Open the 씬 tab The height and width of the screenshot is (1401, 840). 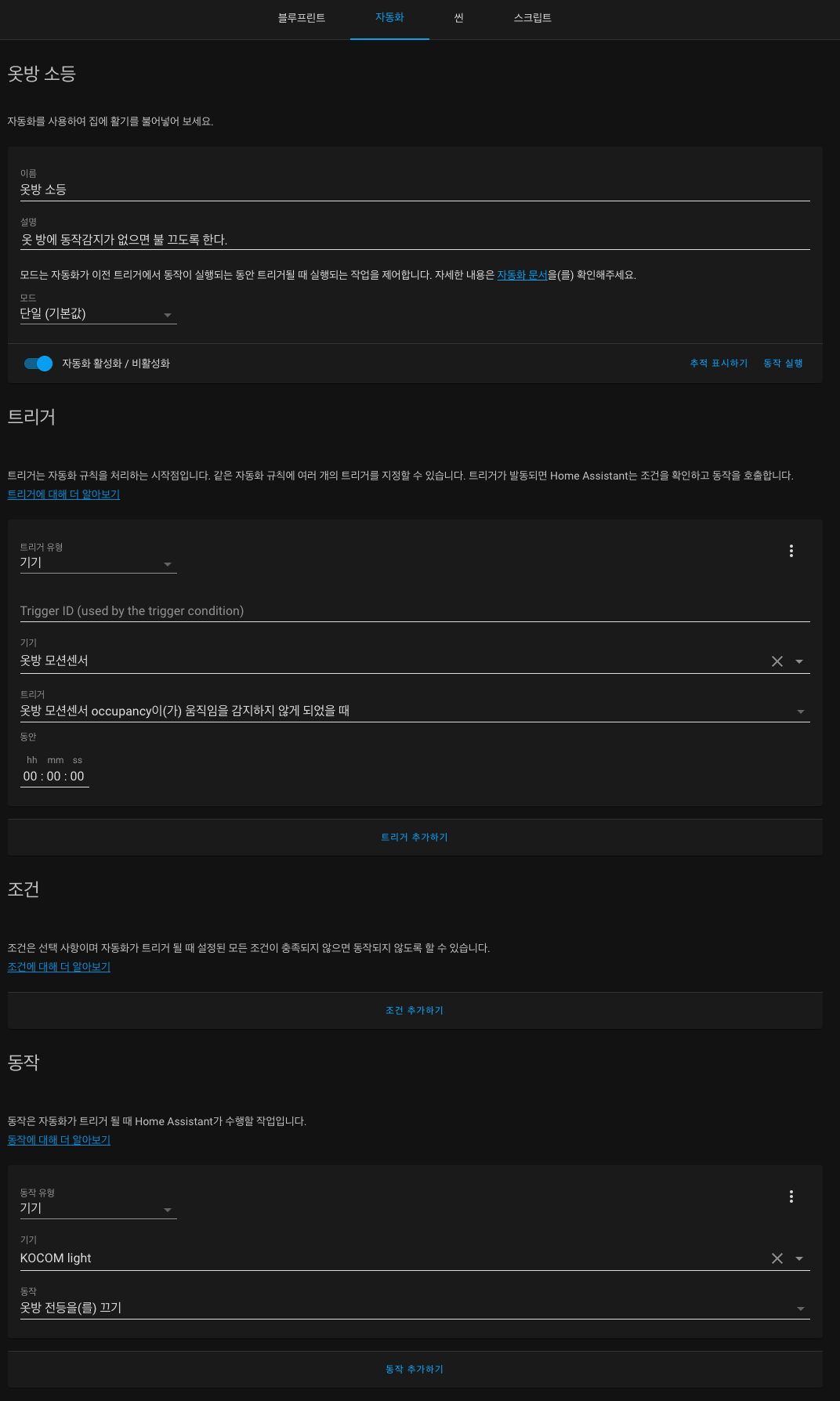pyautogui.click(x=459, y=18)
